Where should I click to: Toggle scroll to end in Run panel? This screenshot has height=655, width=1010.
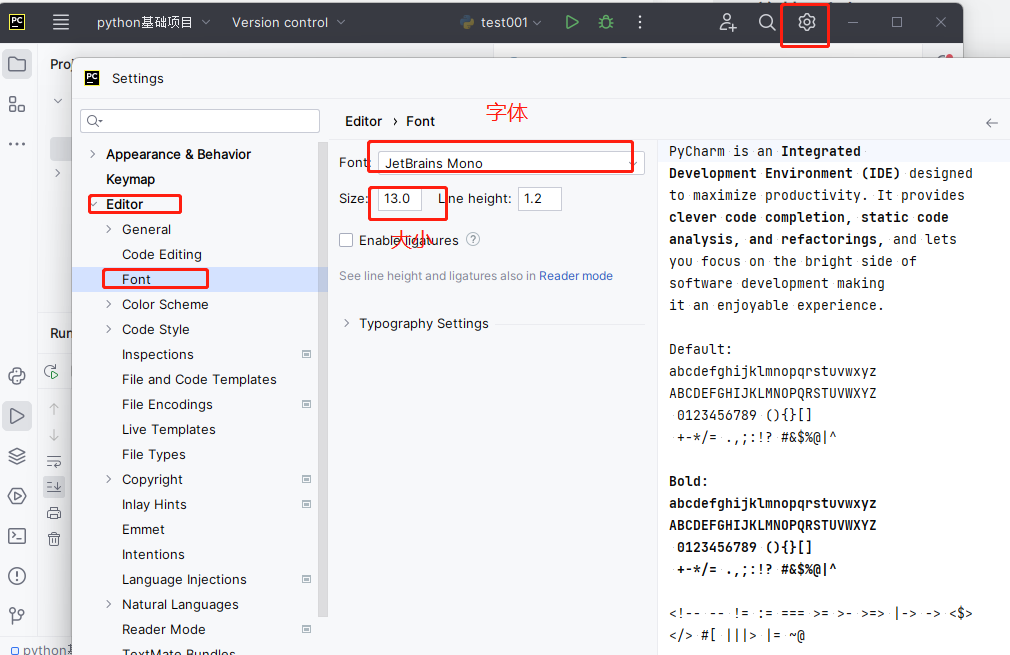tap(54, 486)
